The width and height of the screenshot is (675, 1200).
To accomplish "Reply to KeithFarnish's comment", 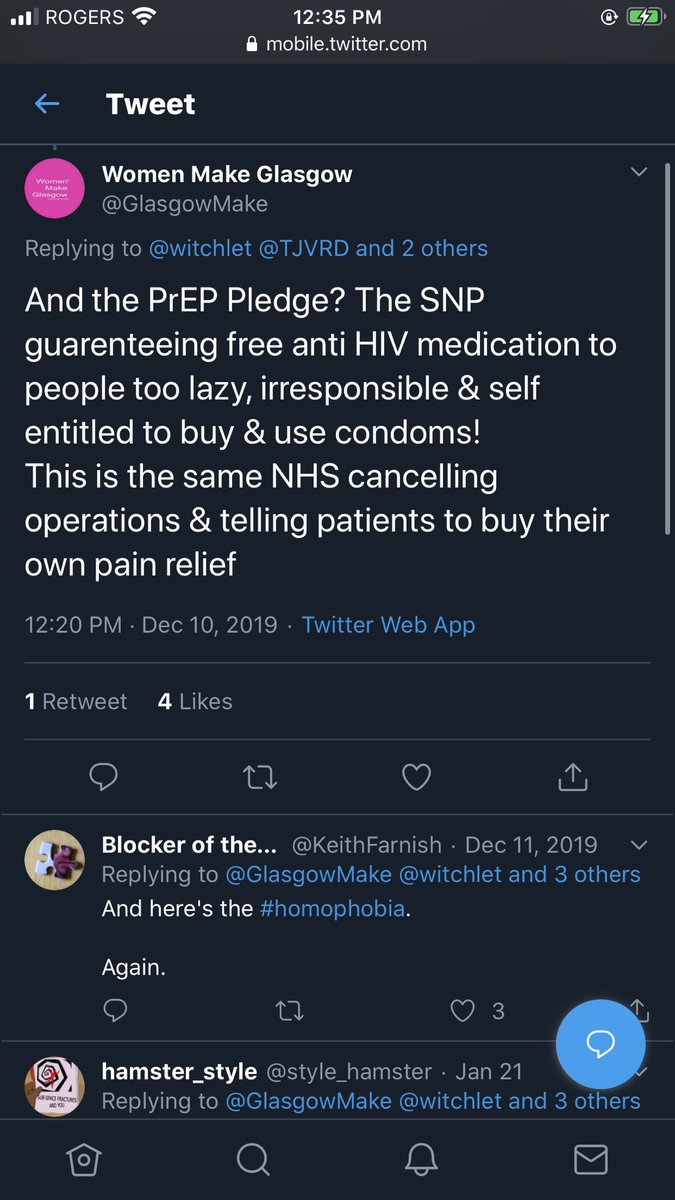I will 115,1011.
